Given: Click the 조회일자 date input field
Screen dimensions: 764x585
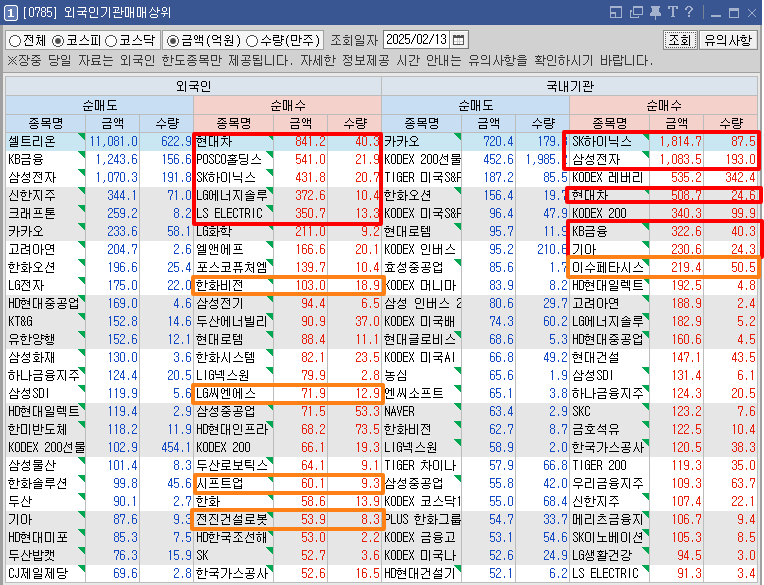Looking at the screenshot, I should (414, 40).
